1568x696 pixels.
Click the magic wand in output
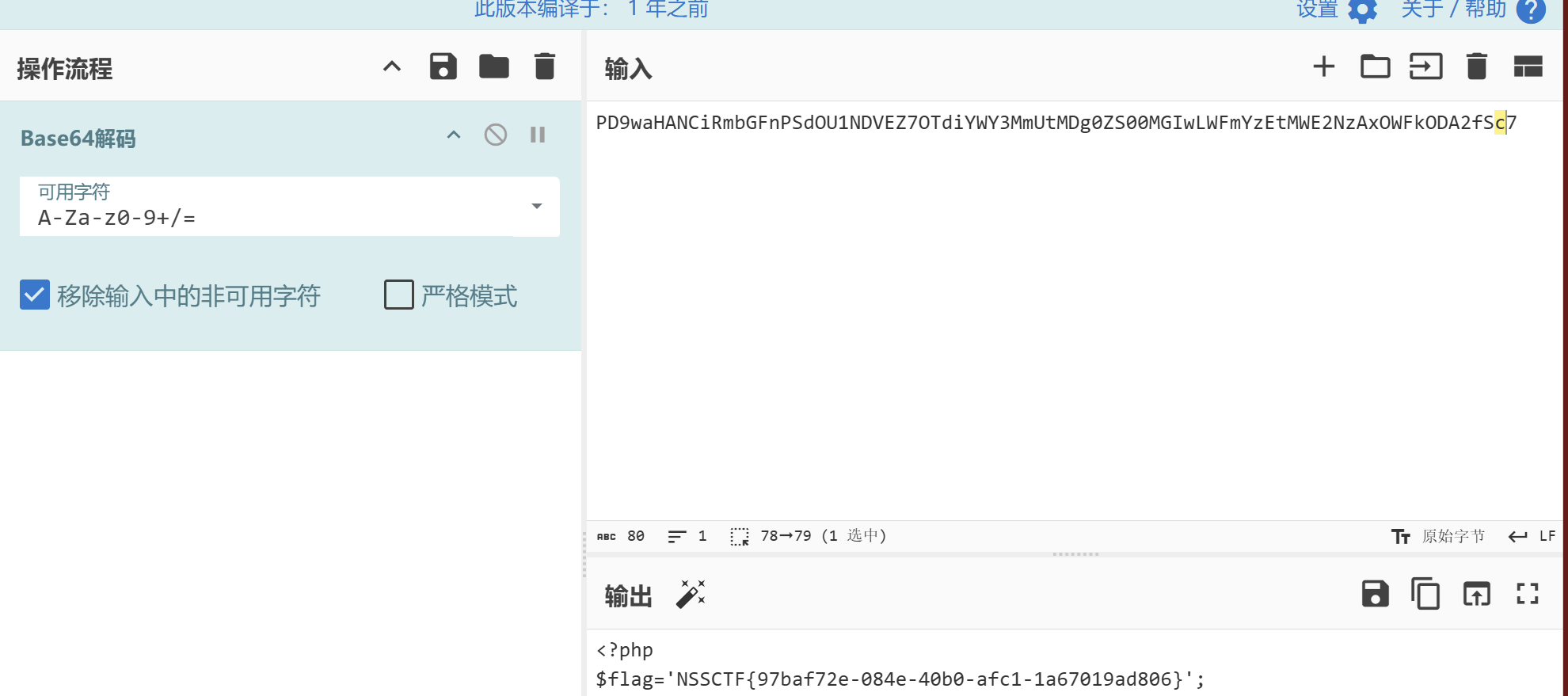point(691,594)
